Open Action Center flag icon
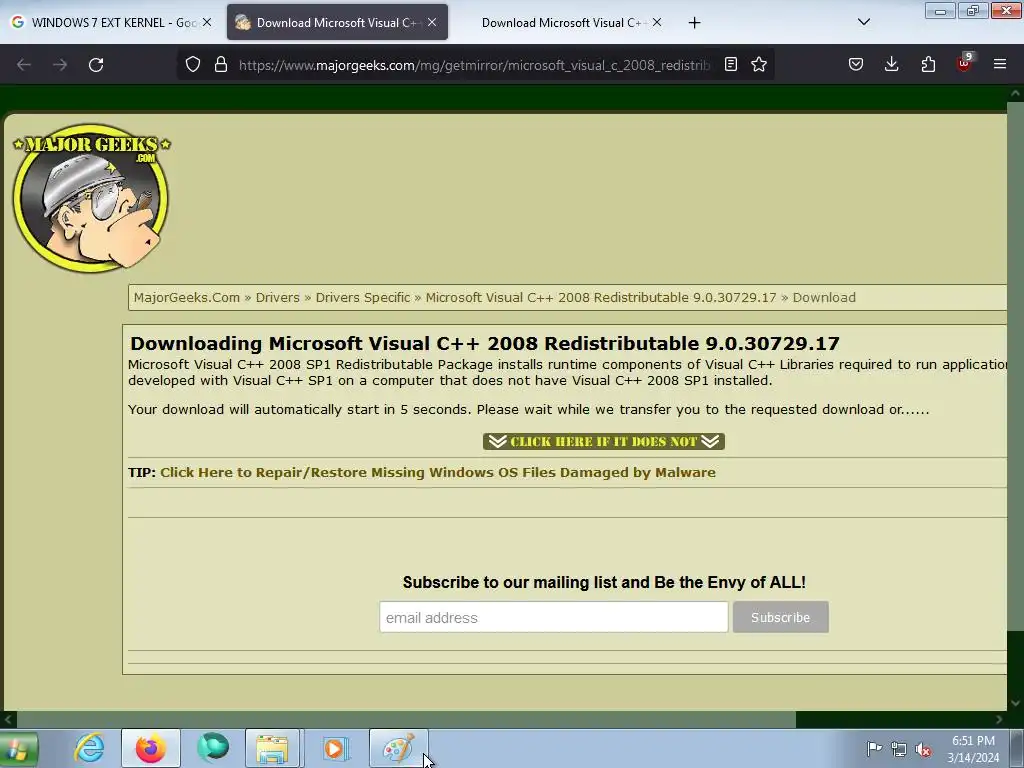This screenshot has width=1024, height=768. pyautogui.click(x=874, y=748)
